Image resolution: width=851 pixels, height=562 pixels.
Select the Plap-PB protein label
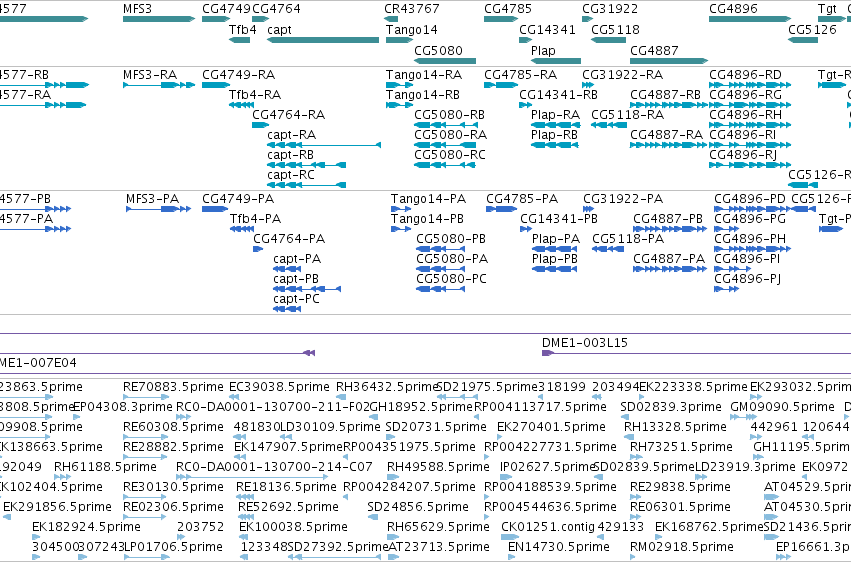coord(554,259)
